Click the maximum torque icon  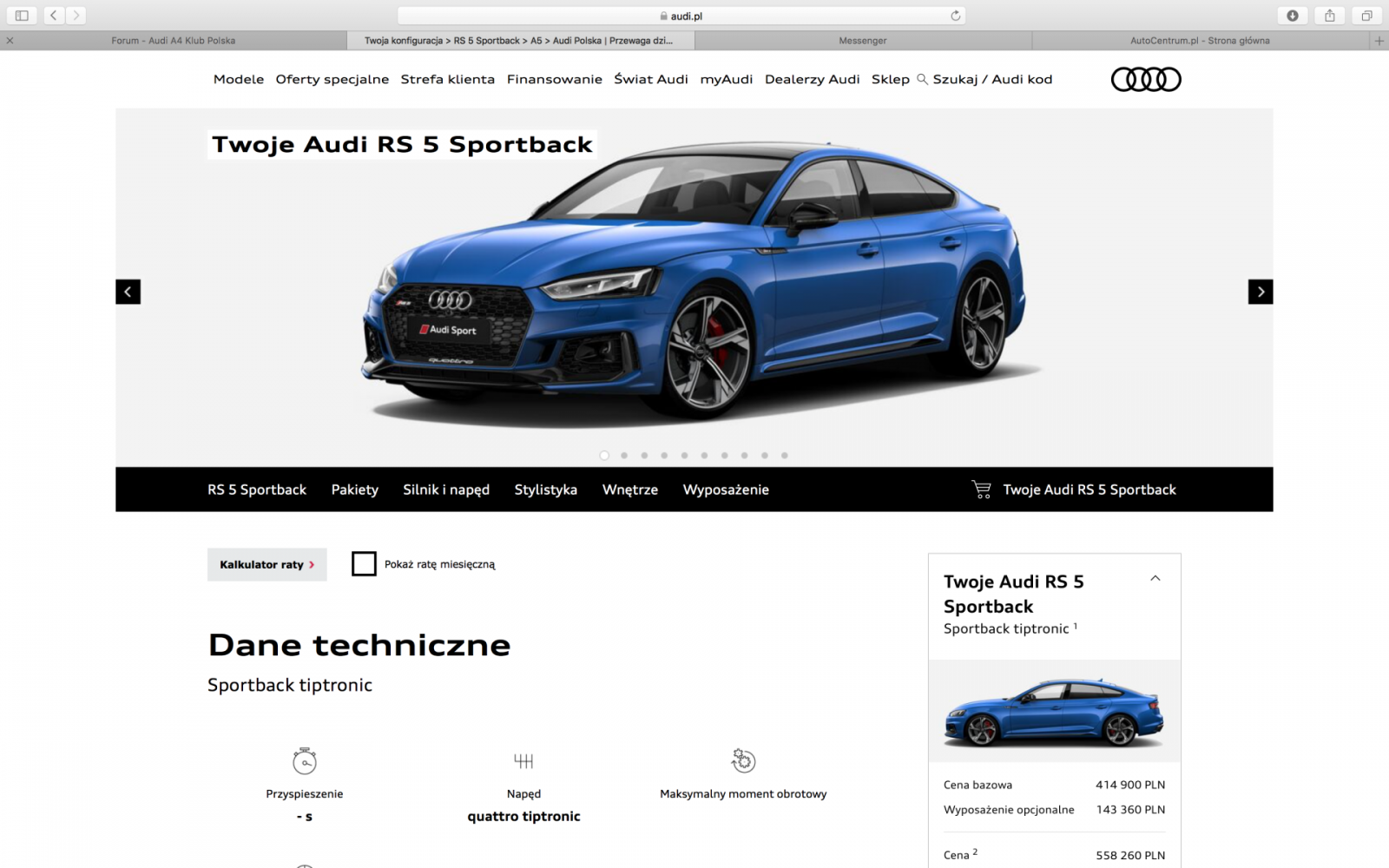[743, 760]
